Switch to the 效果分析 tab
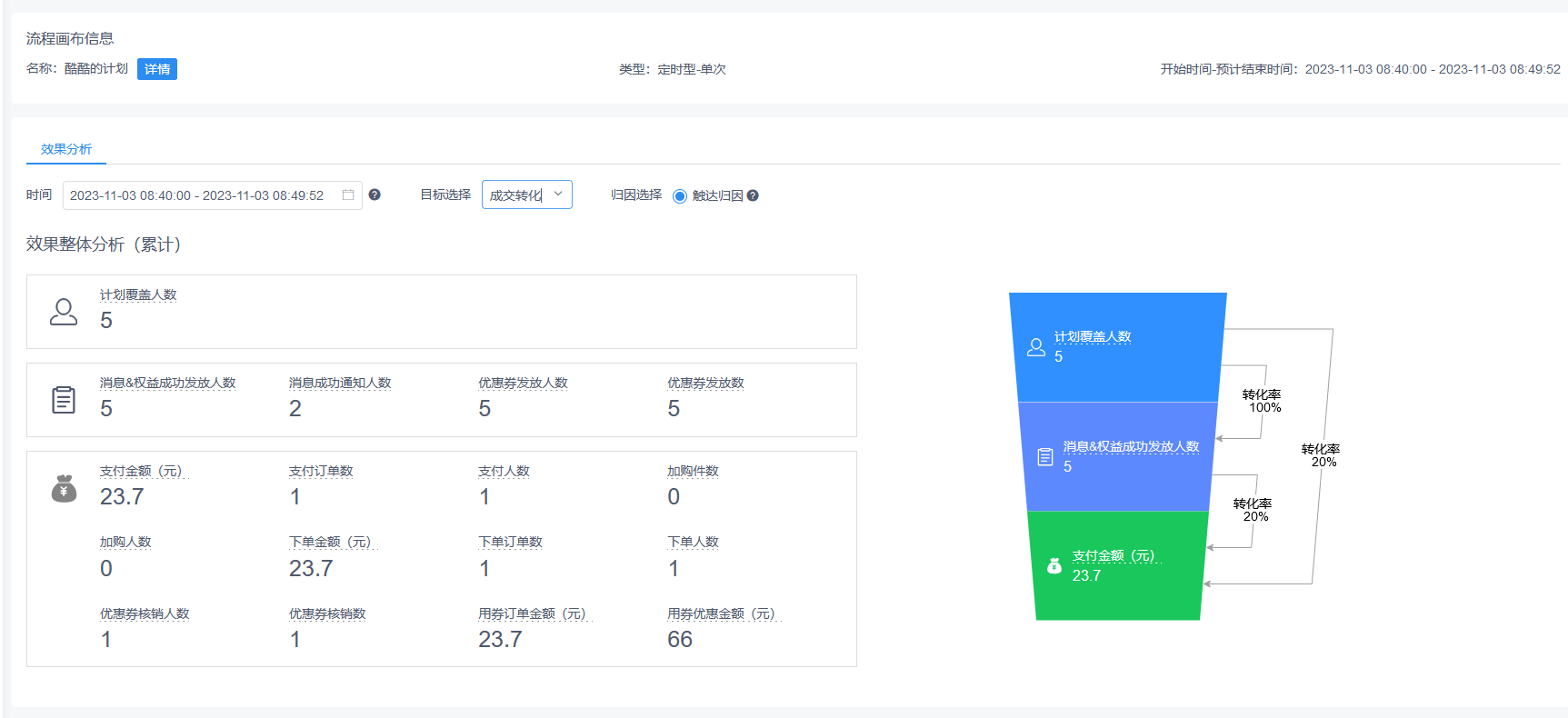Image resolution: width=1568 pixels, height=718 pixels. (x=66, y=149)
